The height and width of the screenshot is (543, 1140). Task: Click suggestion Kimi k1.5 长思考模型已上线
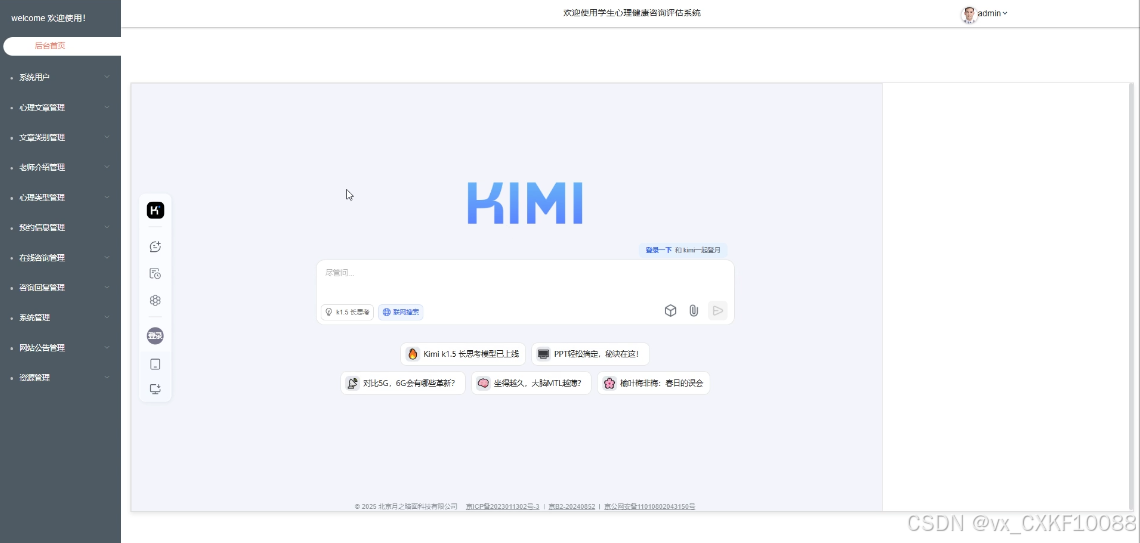(463, 354)
